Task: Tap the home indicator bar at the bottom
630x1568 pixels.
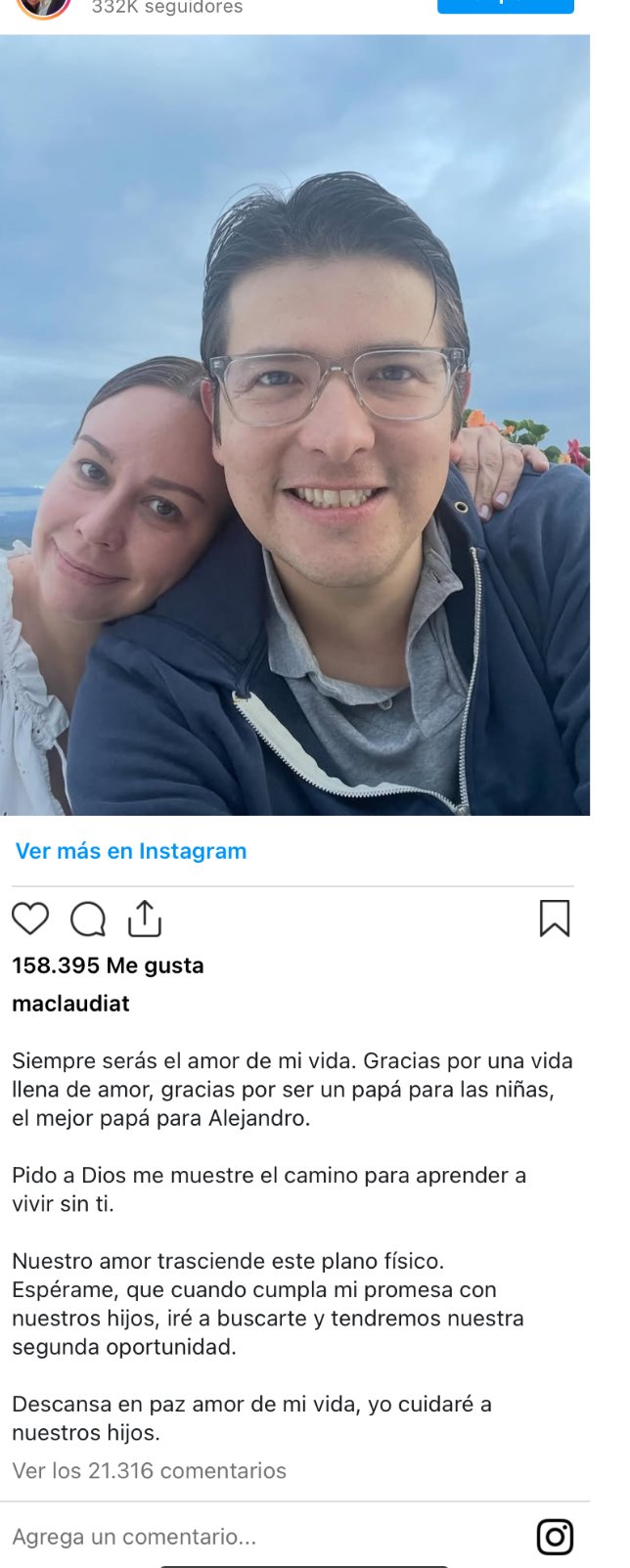Action: [303, 1564]
